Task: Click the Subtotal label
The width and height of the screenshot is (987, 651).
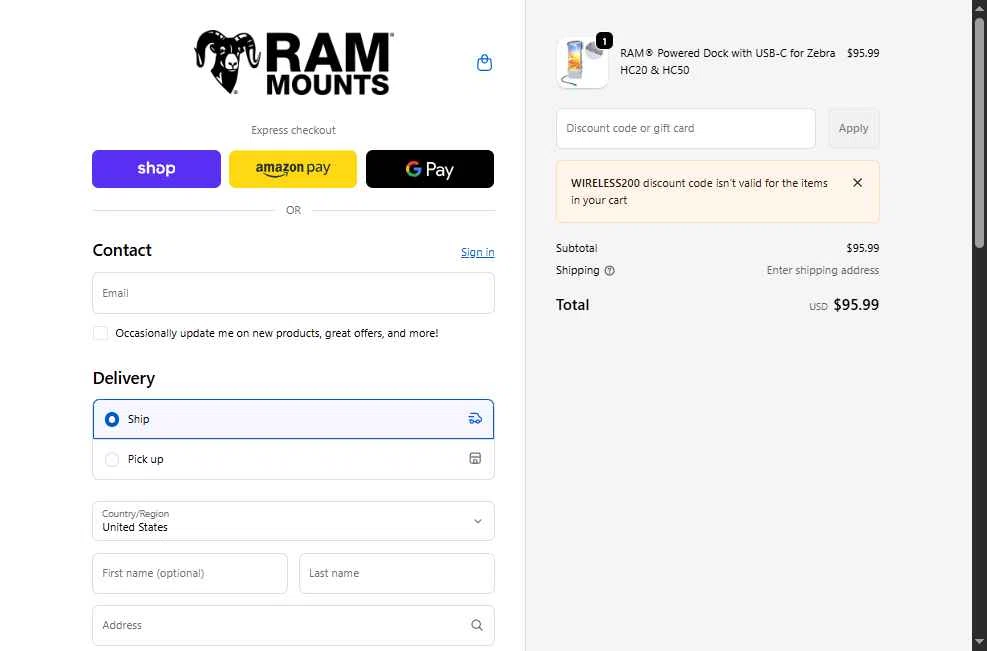Action: pyautogui.click(x=576, y=248)
